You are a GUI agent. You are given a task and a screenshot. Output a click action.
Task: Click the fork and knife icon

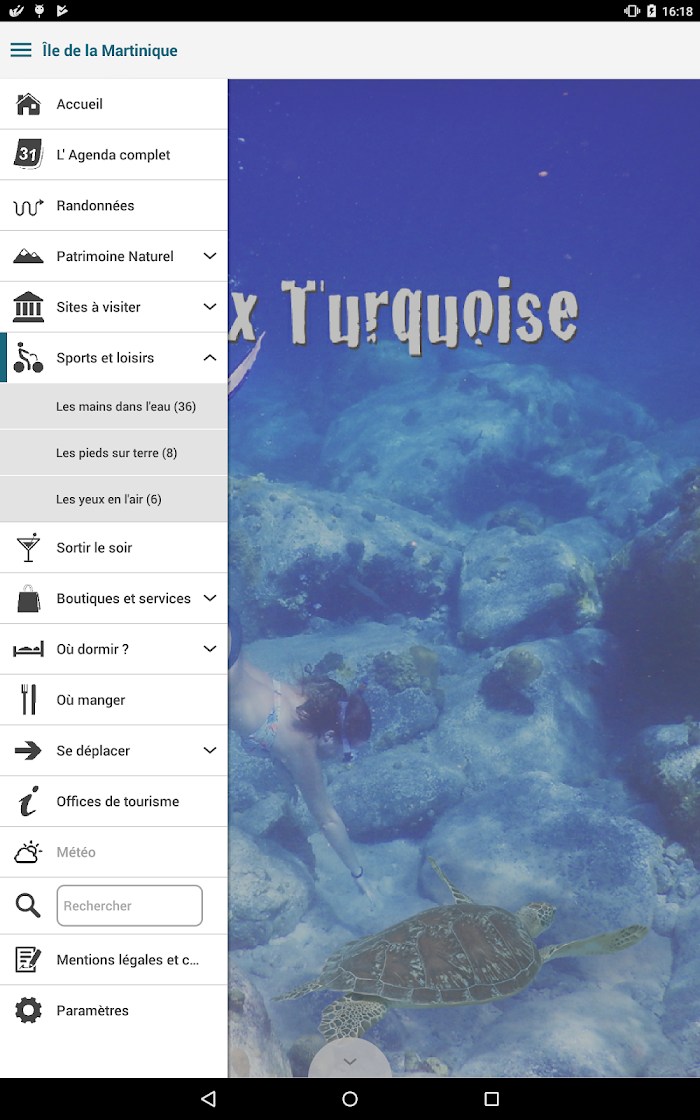[x=28, y=700]
